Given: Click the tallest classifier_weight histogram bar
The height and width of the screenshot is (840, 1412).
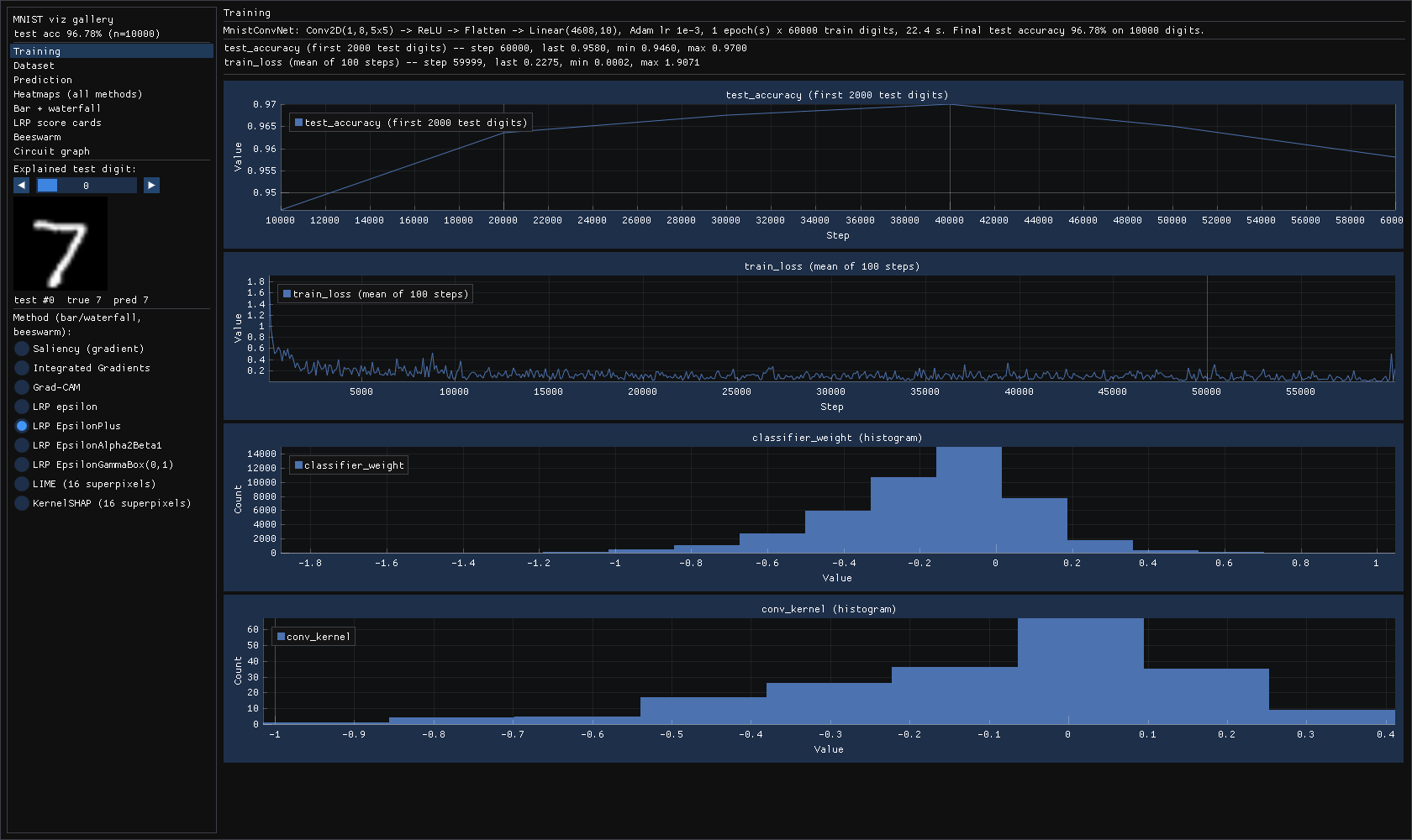Looking at the screenshot, I should (969, 500).
